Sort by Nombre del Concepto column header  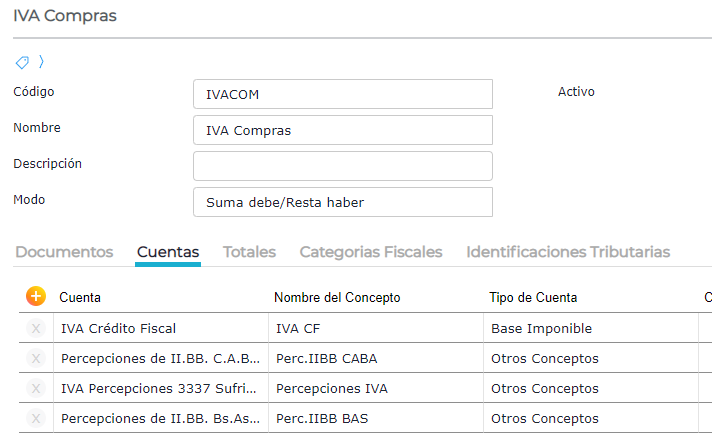tap(337, 297)
